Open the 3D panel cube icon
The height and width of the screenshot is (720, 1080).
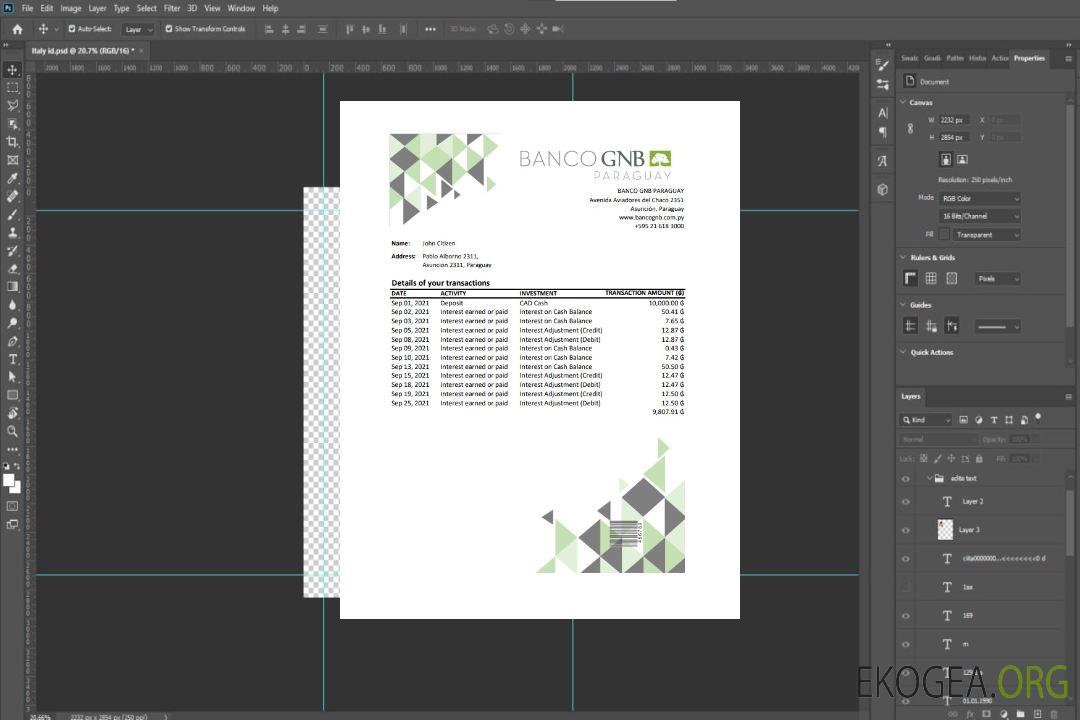click(883, 189)
